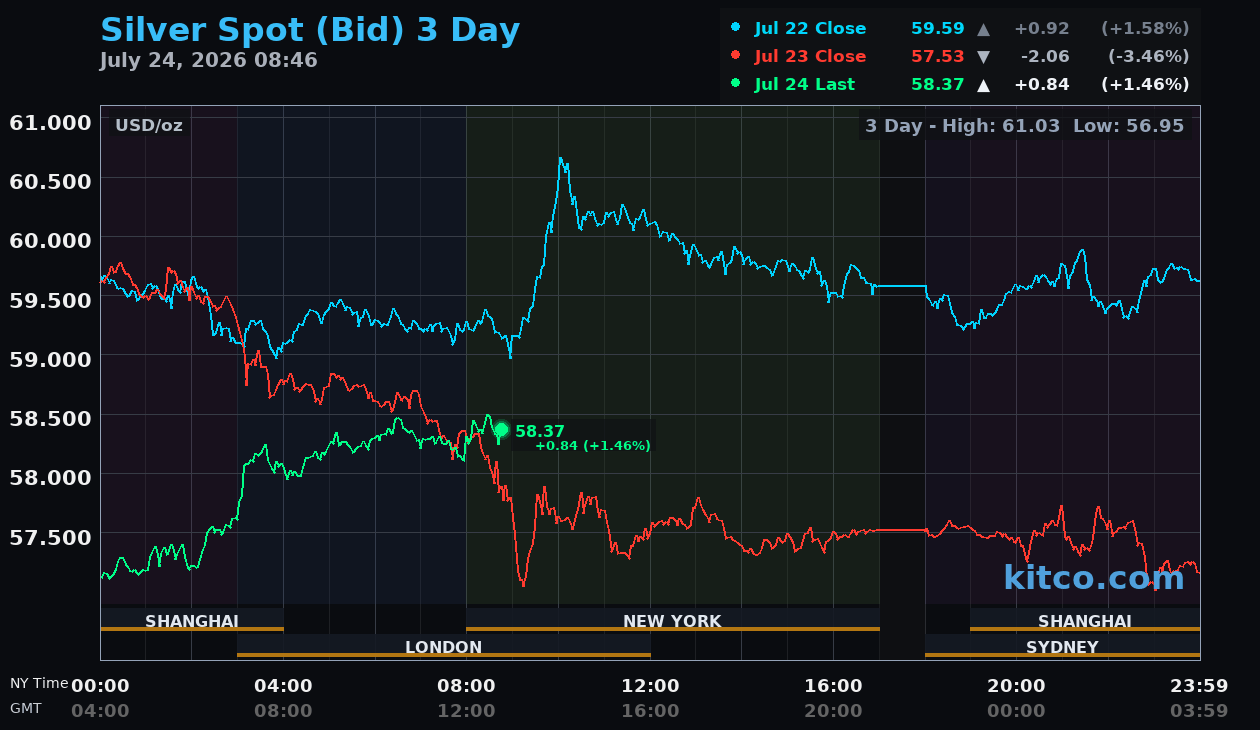
Task: Click the SYDNEY session bar
Action: [x=1062, y=647]
